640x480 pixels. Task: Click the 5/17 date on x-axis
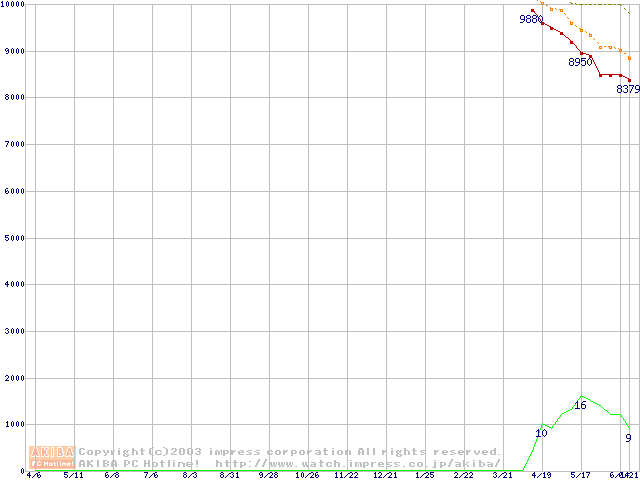[x=581, y=475]
